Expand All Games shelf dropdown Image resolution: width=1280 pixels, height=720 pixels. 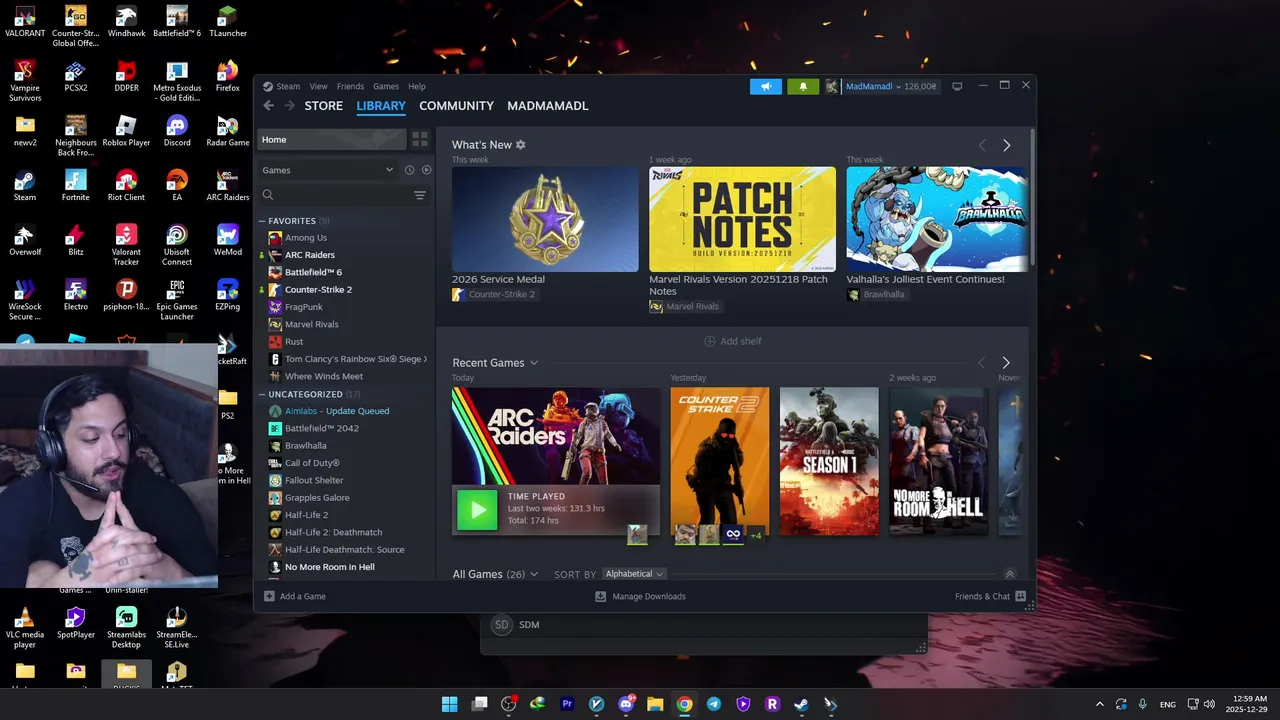coord(534,574)
